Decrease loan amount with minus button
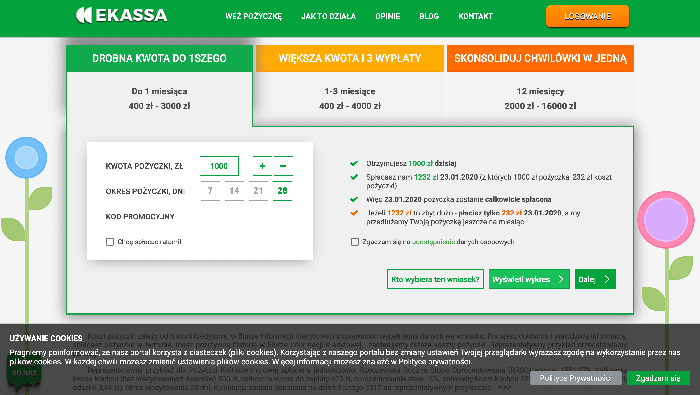This screenshot has height=395, width=700. 283,166
